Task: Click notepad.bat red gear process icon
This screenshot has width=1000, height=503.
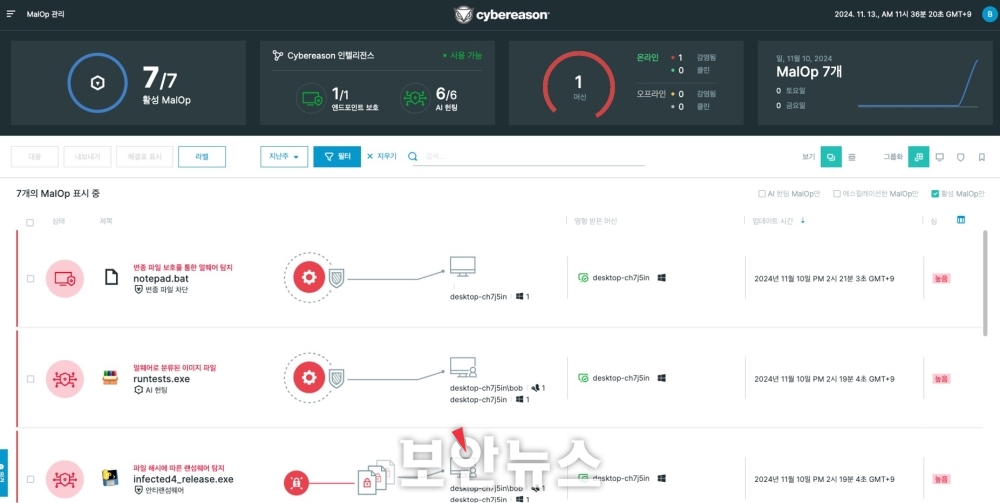Action: [309, 277]
